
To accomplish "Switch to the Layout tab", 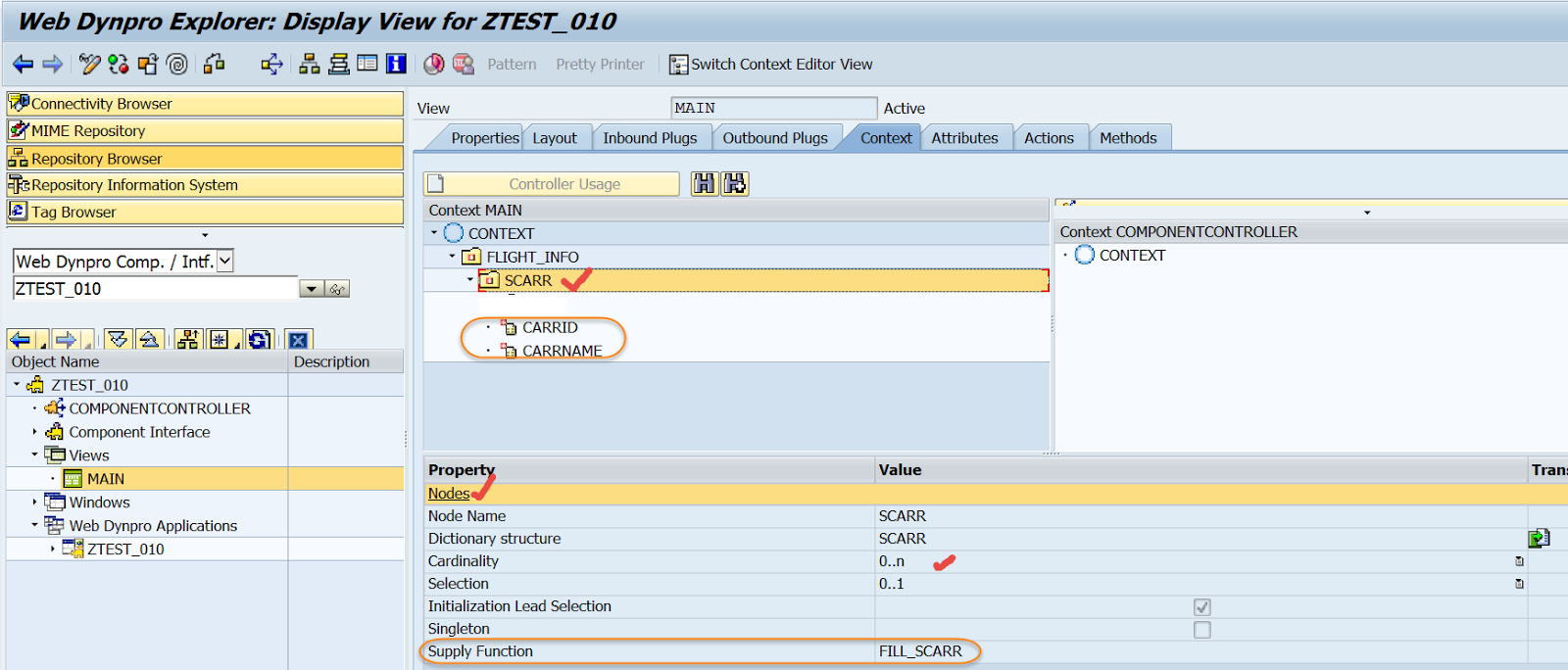I will click(x=555, y=138).
